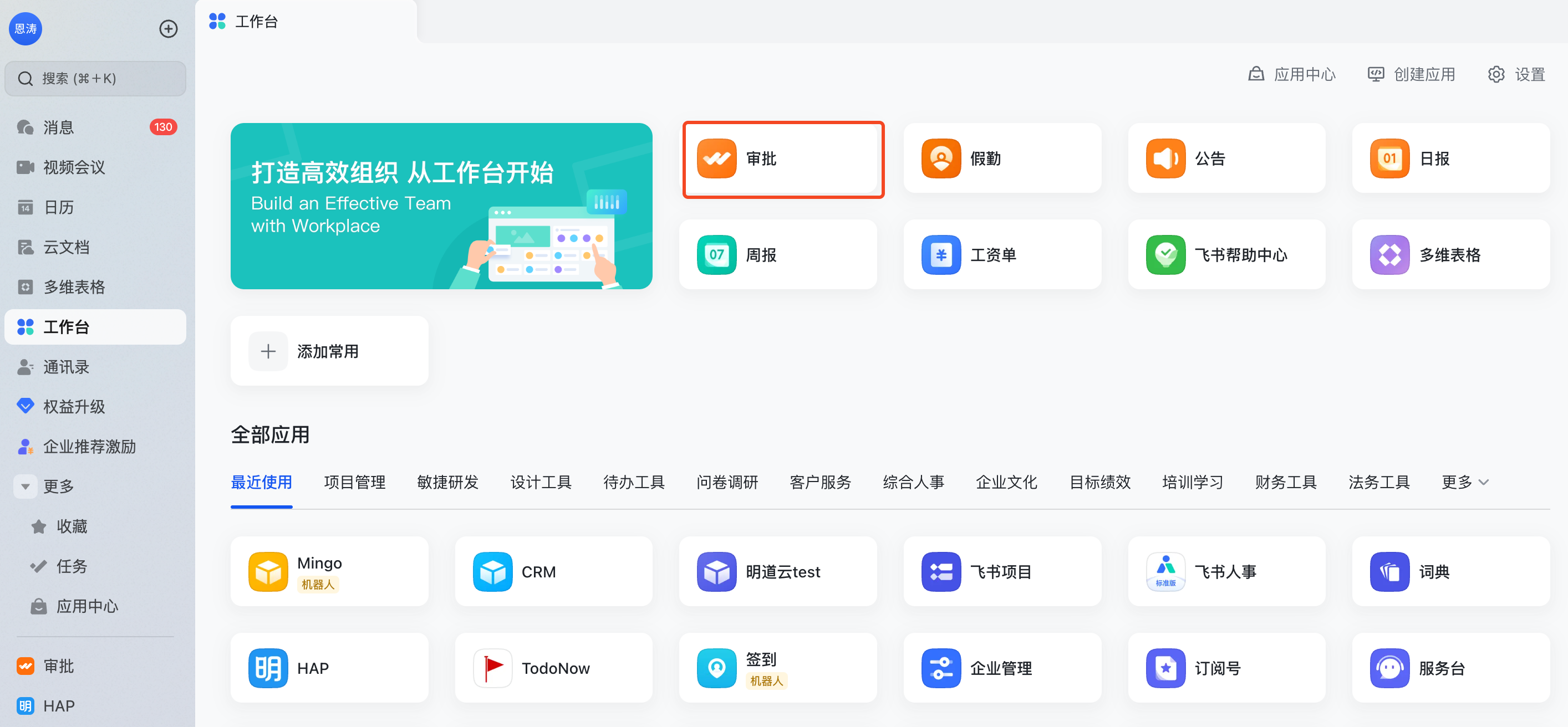Click the 添加常用 button
Image resolution: width=1568 pixels, height=727 pixels.
(x=329, y=351)
